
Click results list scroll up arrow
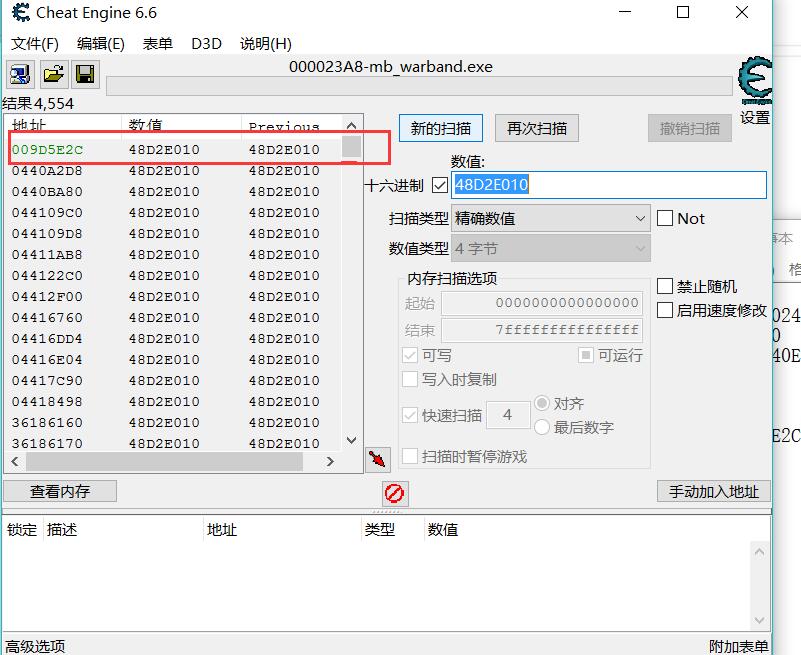pos(351,126)
